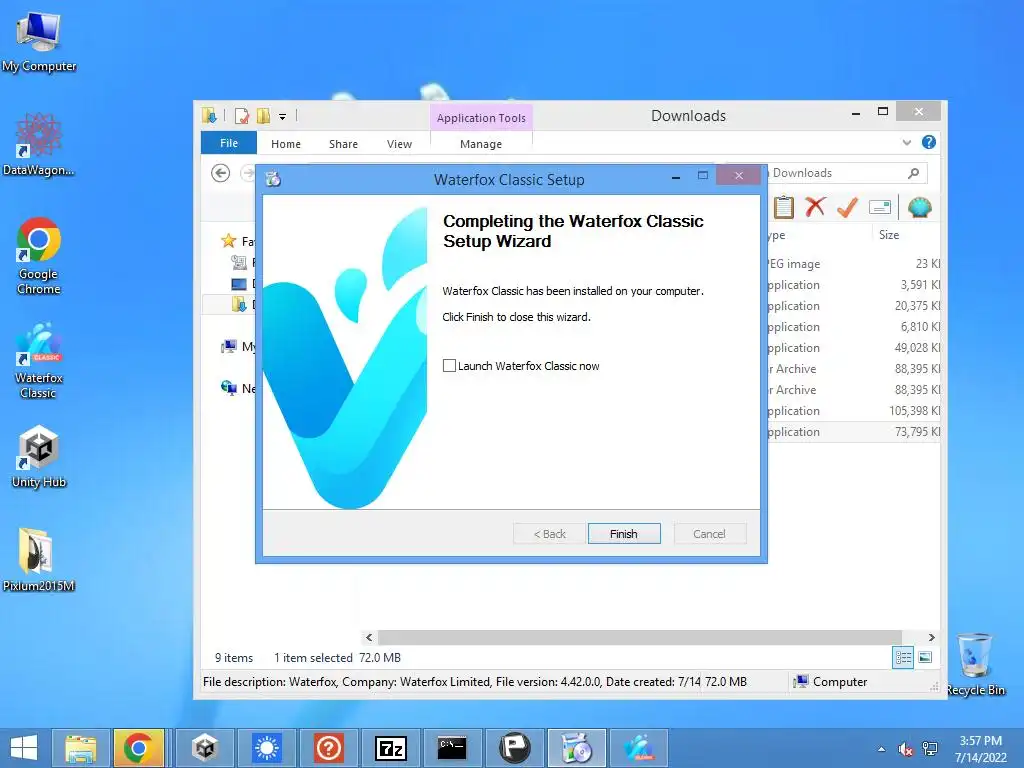The height and width of the screenshot is (768, 1024).
Task: Open Waterfox Classic desktop shortcut
Action: (x=39, y=360)
